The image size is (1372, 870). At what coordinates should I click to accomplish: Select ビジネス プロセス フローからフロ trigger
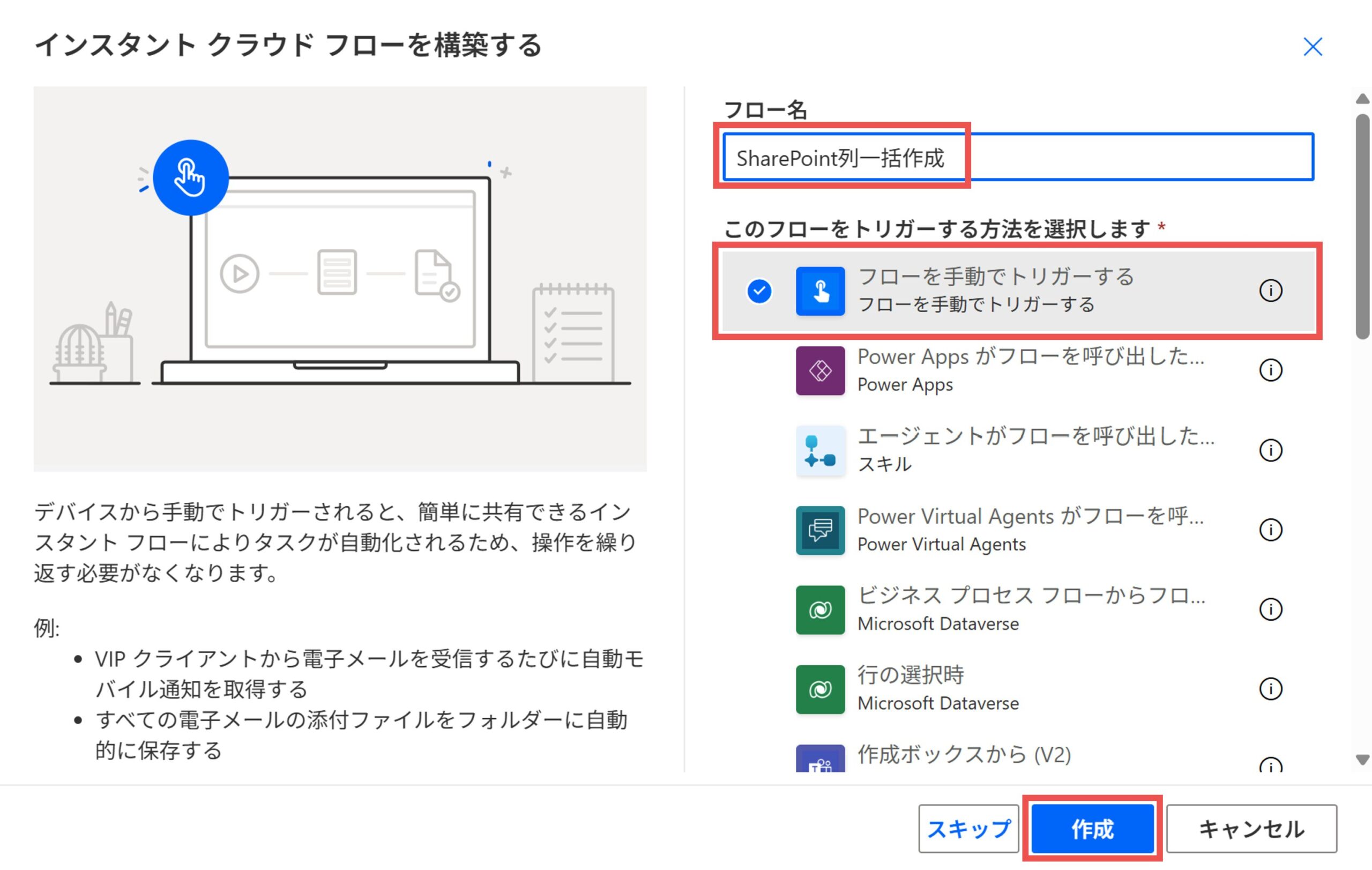point(1031,596)
